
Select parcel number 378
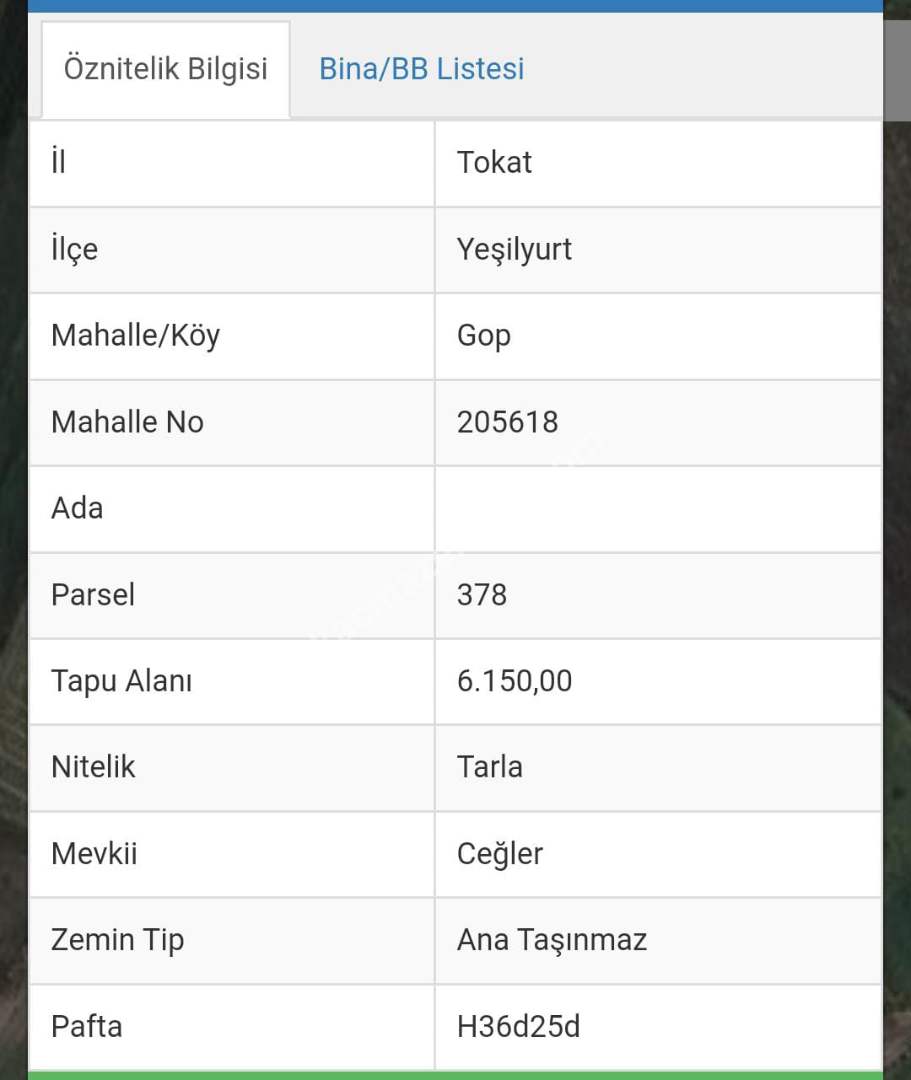coord(482,595)
